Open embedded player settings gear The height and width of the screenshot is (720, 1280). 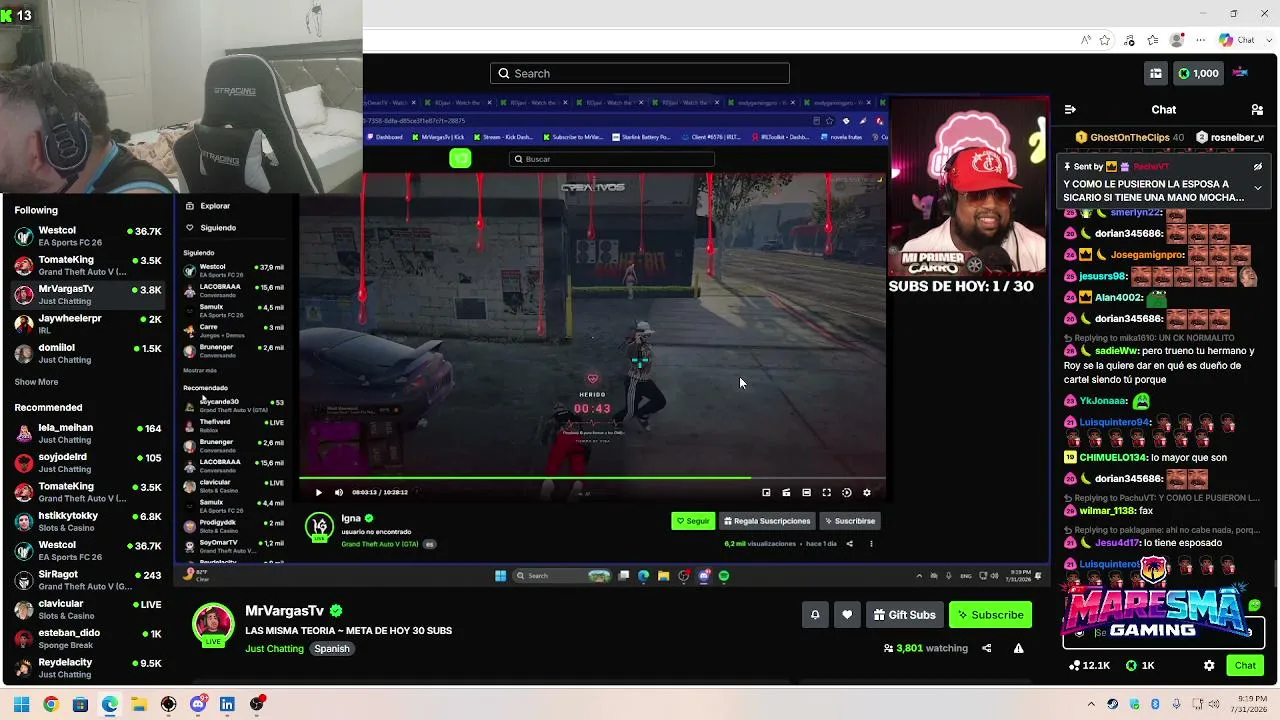[x=866, y=492]
